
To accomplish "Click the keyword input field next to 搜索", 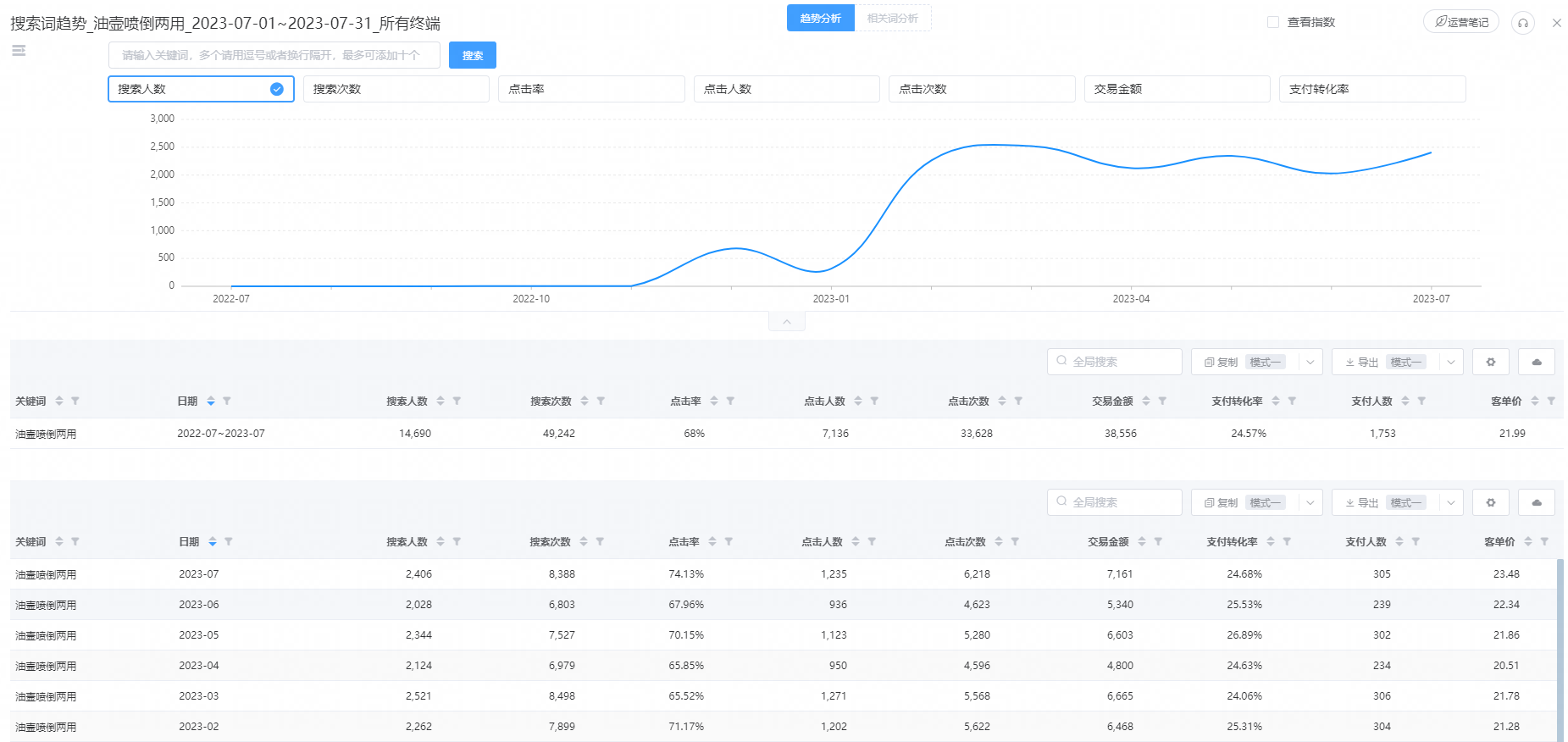I will tap(274, 55).
